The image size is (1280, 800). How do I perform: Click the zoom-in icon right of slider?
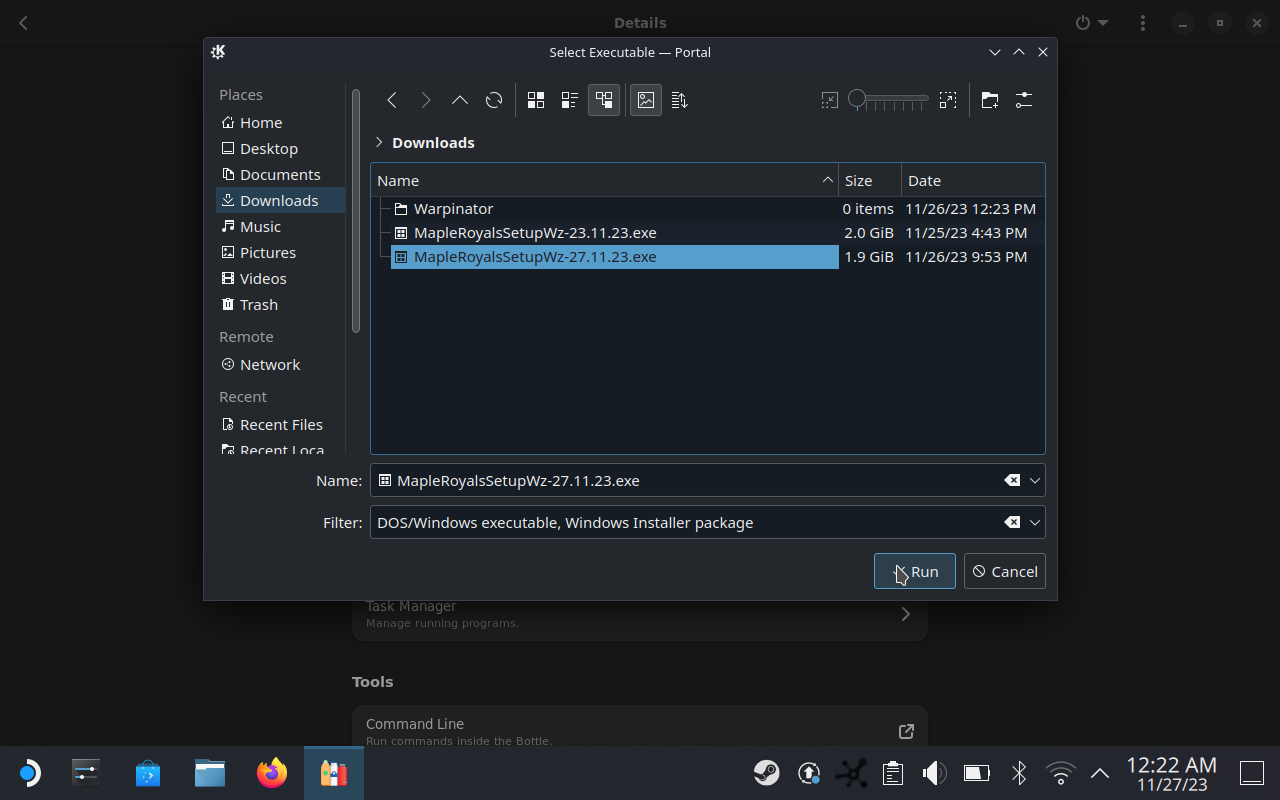pyautogui.click(x=948, y=100)
